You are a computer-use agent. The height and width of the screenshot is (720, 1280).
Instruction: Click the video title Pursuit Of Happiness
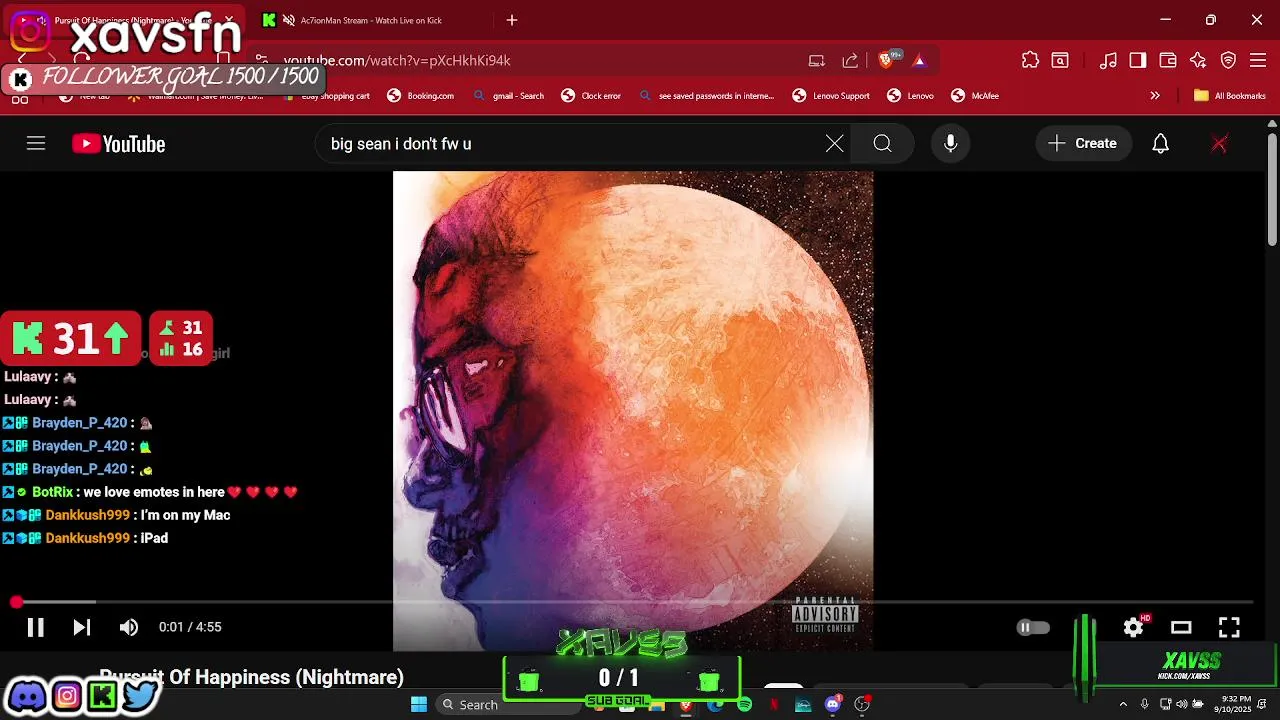click(x=251, y=677)
